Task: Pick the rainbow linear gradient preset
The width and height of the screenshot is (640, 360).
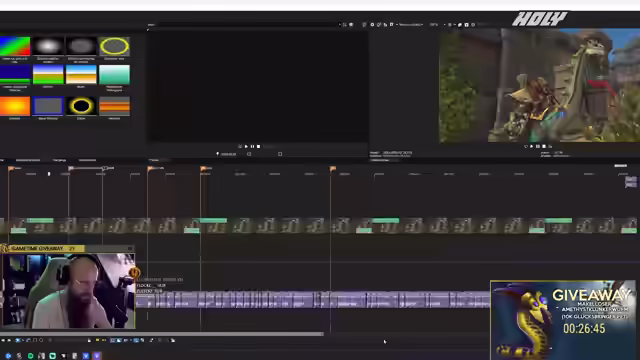Action: click(15, 46)
